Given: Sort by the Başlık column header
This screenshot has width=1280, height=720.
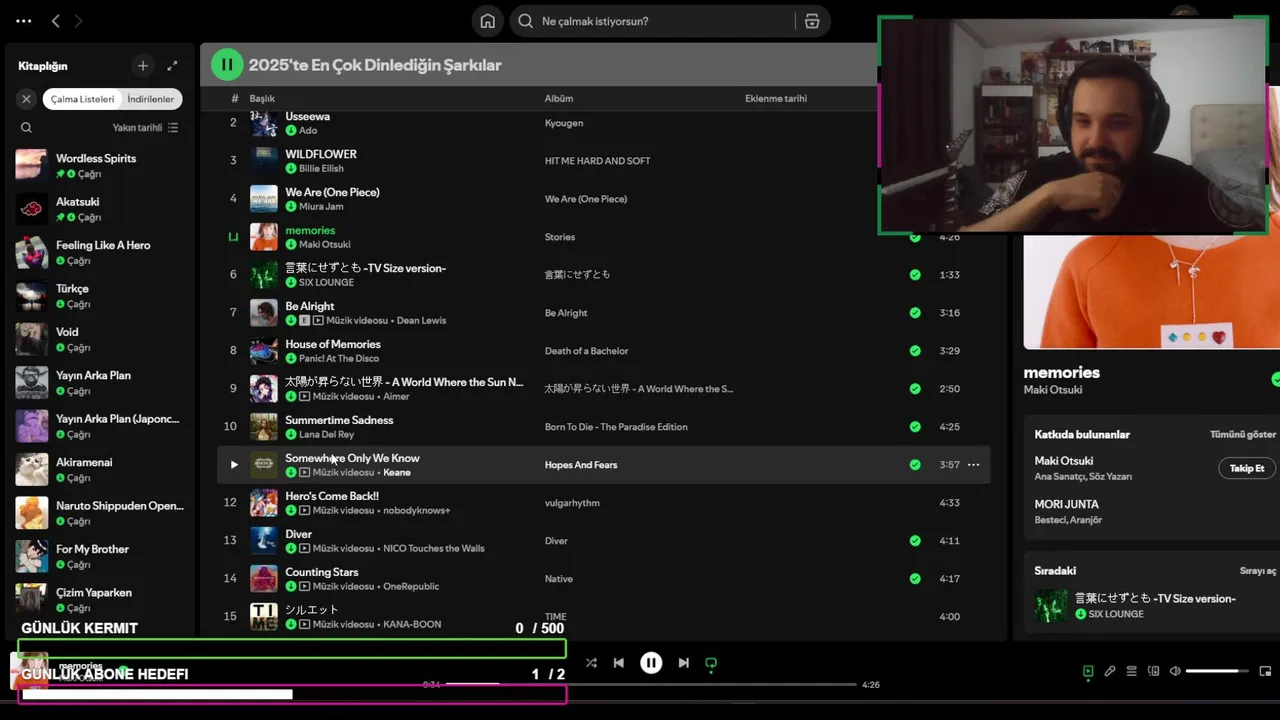Looking at the screenshot, I should pos(262,99).
